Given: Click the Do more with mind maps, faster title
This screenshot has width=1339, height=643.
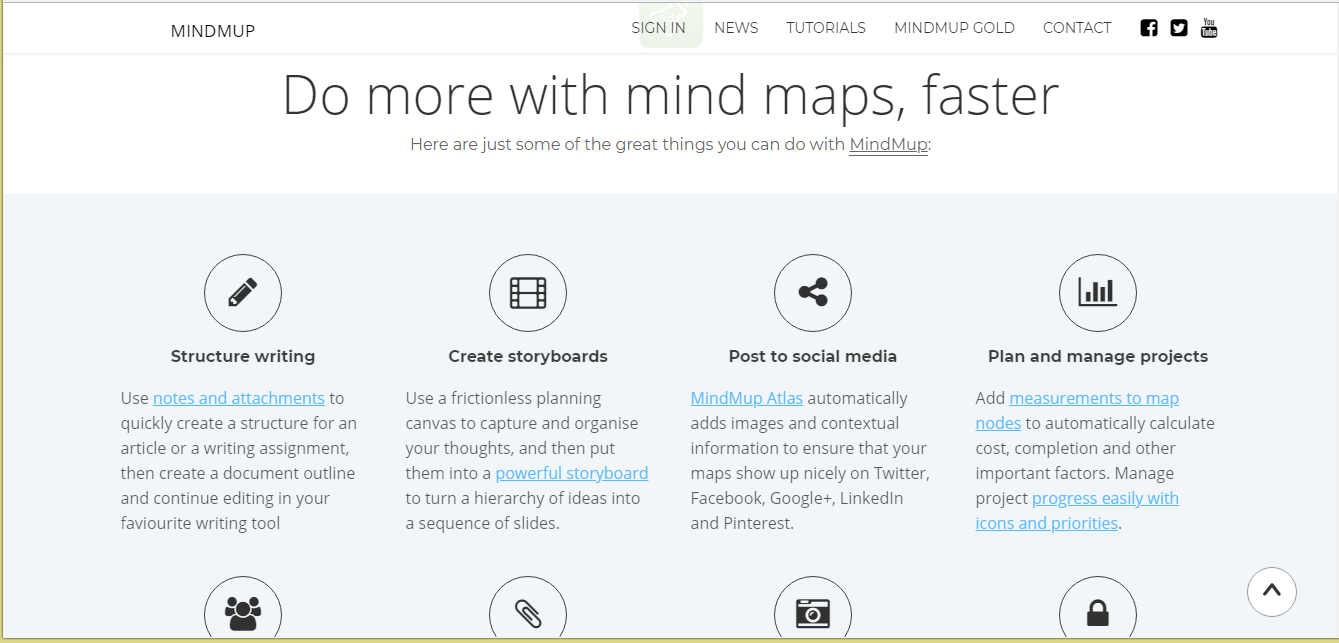Looking at the screenshot, I should 670,96.
